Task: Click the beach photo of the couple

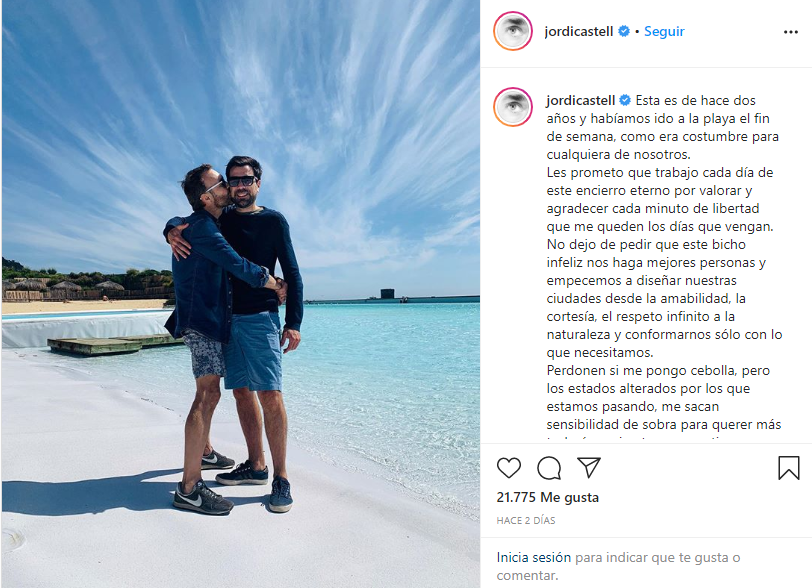Action: (x=241, y=294)
